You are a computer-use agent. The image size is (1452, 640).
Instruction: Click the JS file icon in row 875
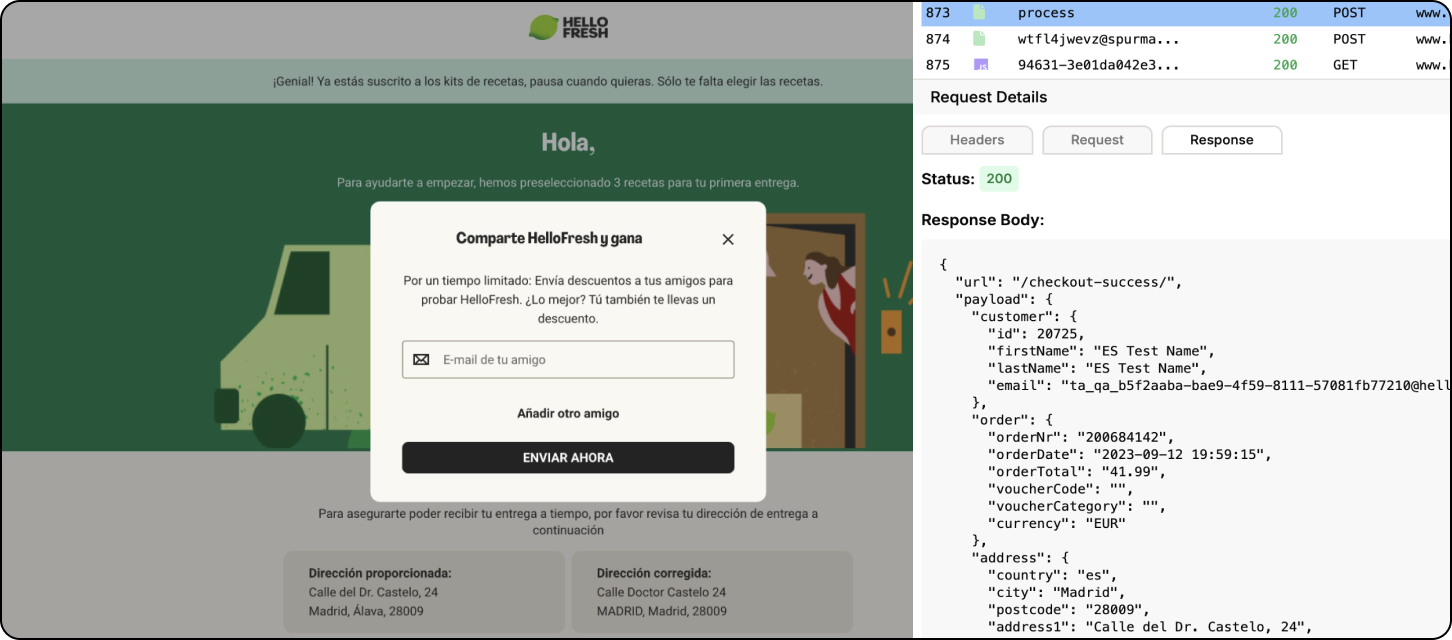981,65
